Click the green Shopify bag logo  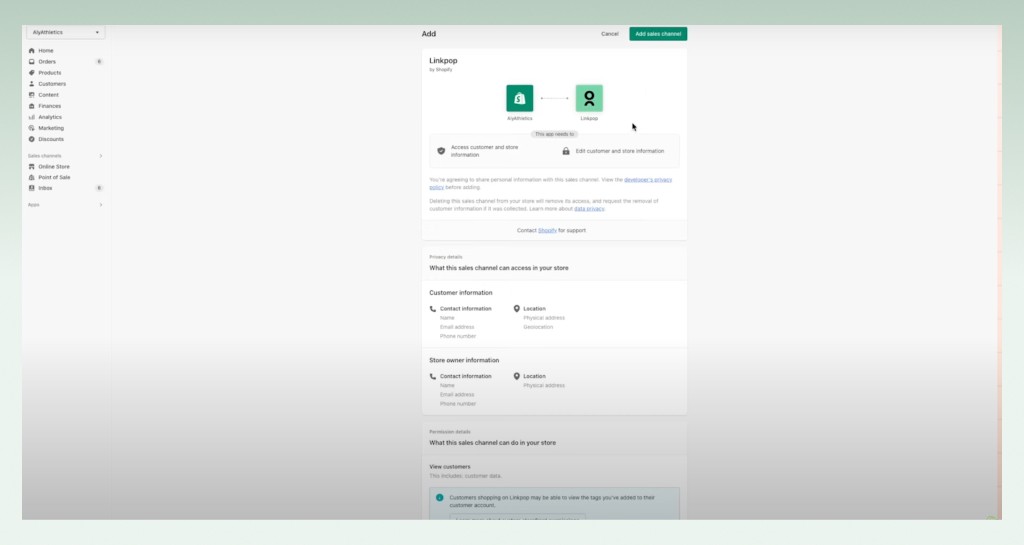520,98
